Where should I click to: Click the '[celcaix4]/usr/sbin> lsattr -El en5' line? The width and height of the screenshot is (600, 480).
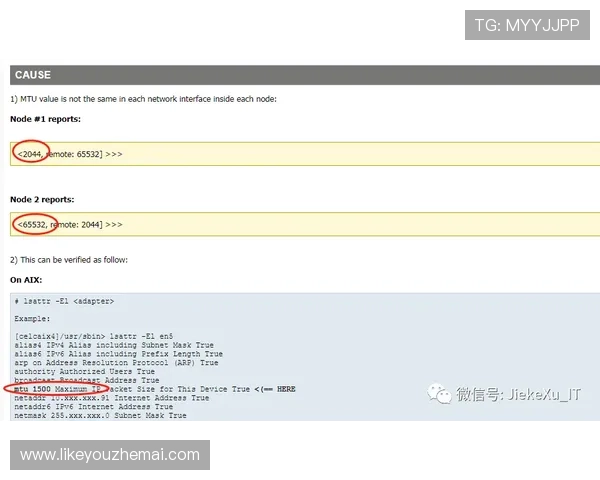[x=94, y=336]
